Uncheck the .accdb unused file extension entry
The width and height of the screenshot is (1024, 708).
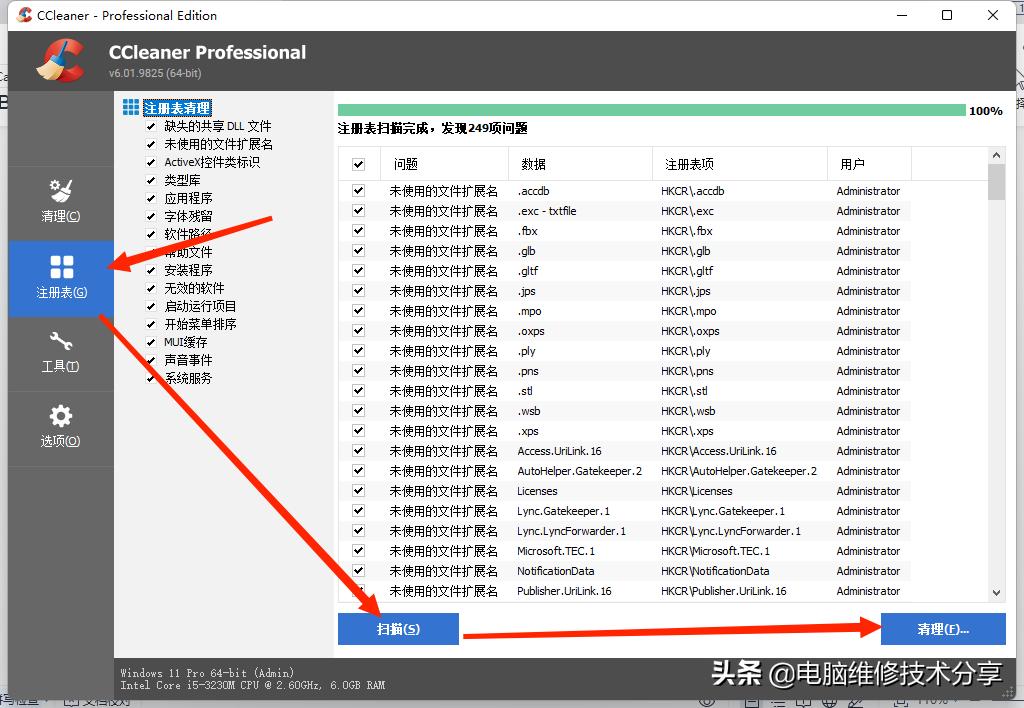point(357,191)
